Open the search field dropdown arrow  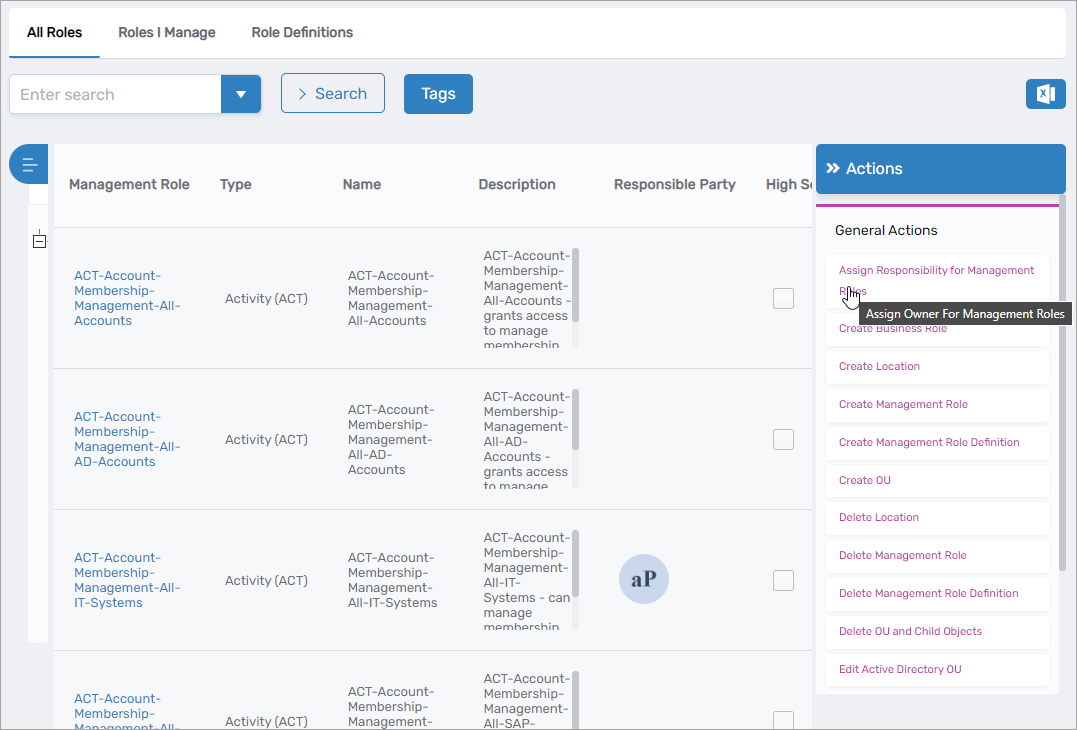[x=240, y=94]
